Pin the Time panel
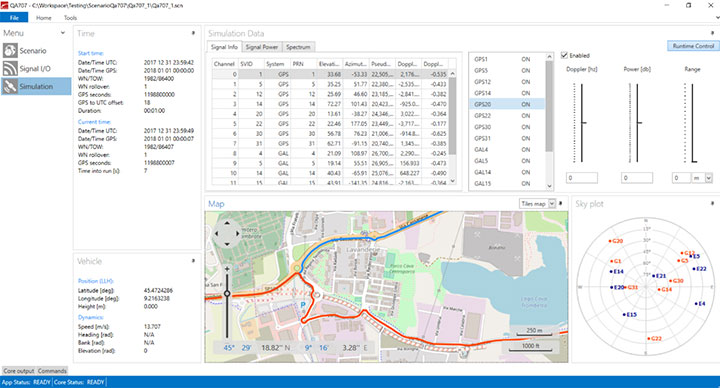The height and width of the screenshot is (388, 720). (193, 33)
